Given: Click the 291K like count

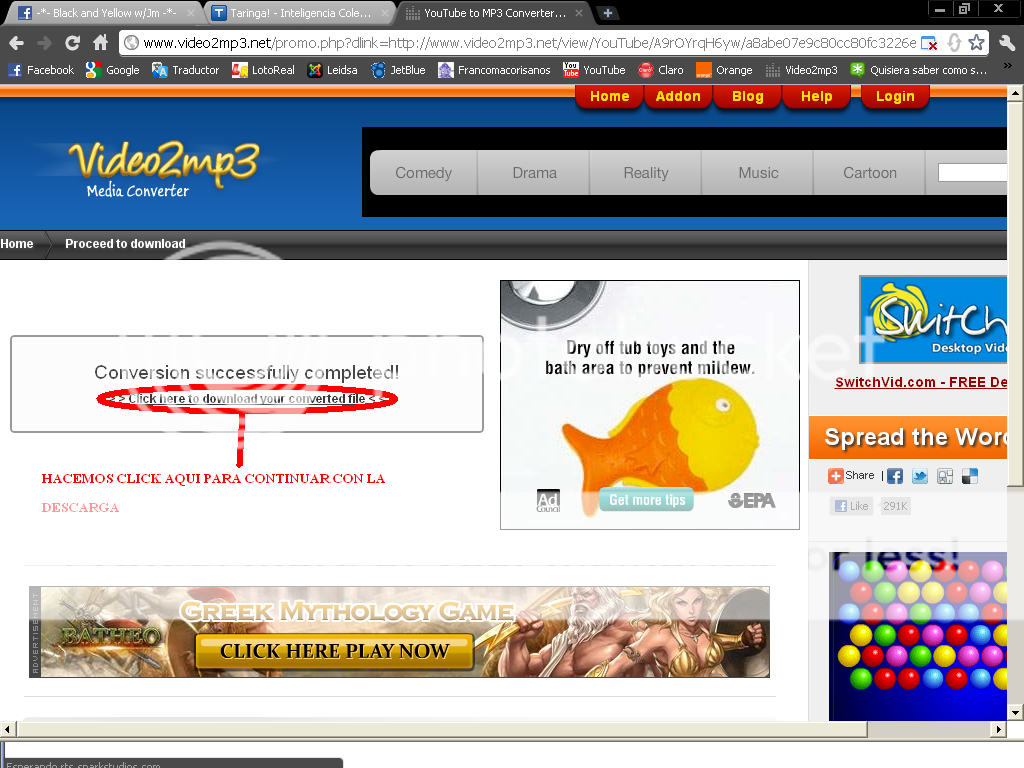Looking at the screenshot, I should pyautogui.click(x=895, y=506).
